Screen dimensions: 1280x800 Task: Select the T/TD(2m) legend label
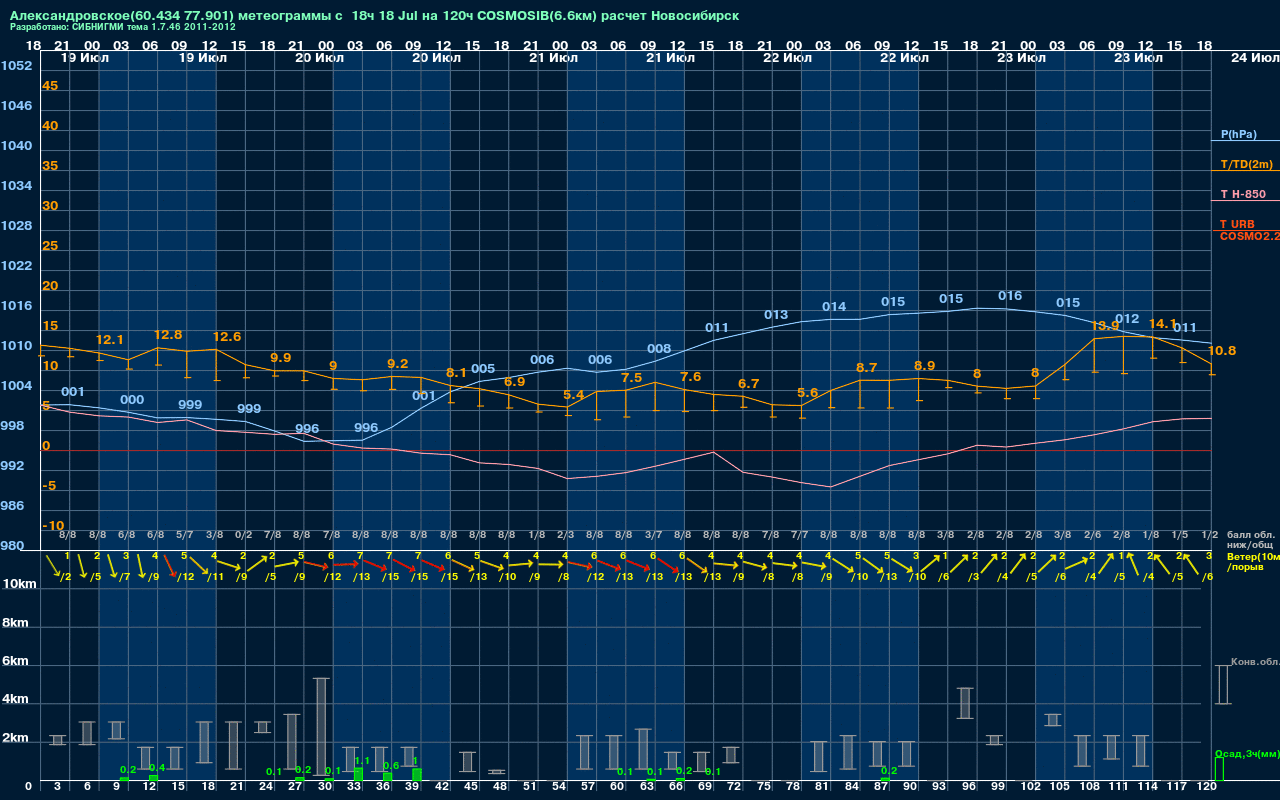(1246, 164)
